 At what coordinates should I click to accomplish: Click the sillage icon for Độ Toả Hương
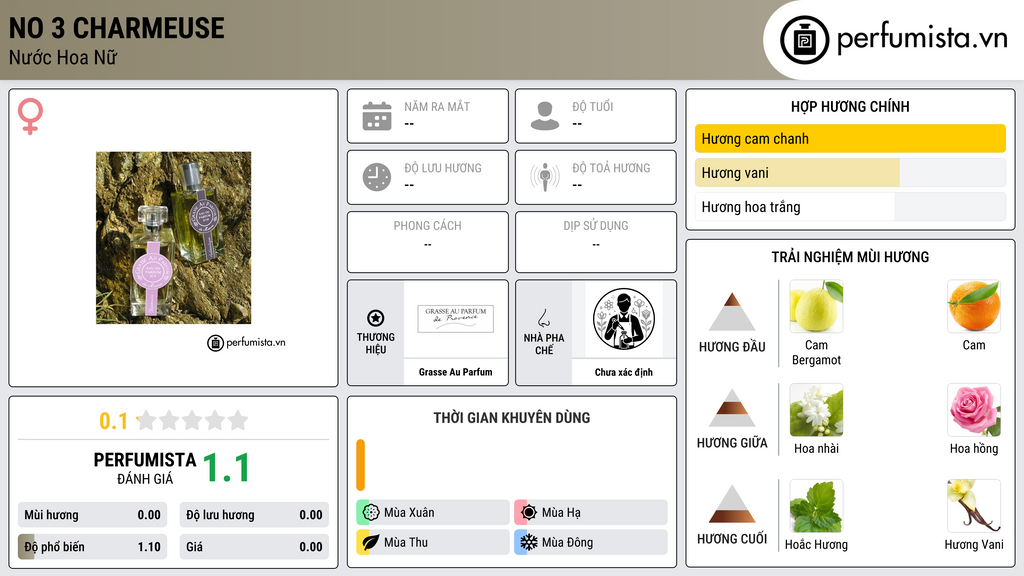click(x=545, y=177)
